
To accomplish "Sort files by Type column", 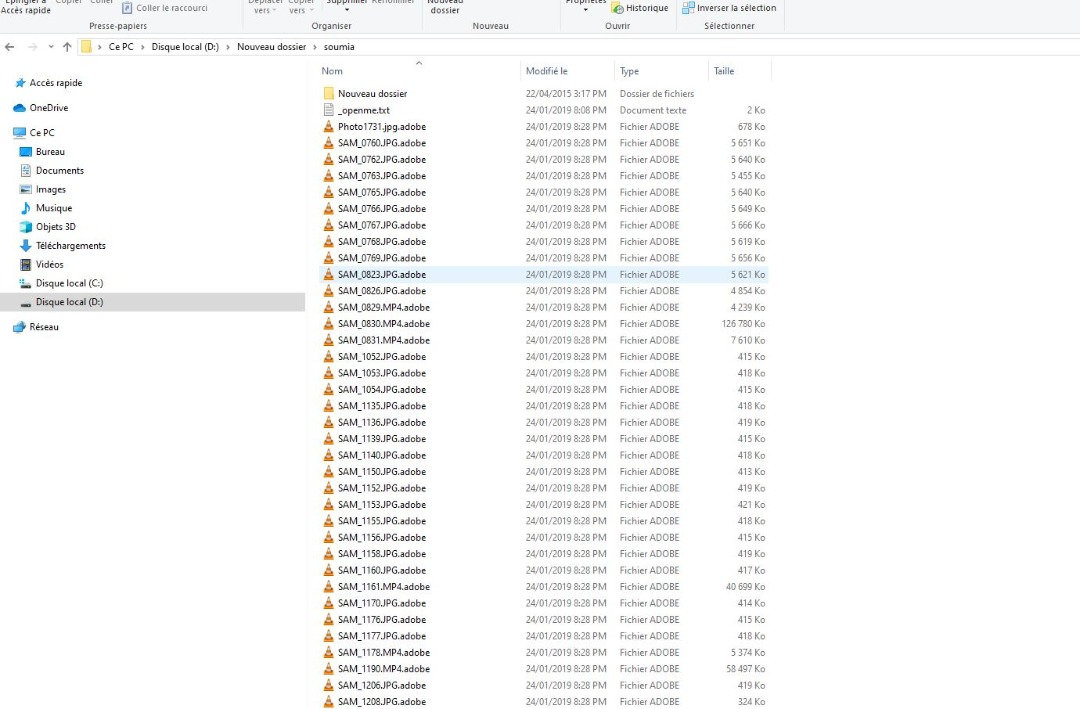I will click(630, 71).
